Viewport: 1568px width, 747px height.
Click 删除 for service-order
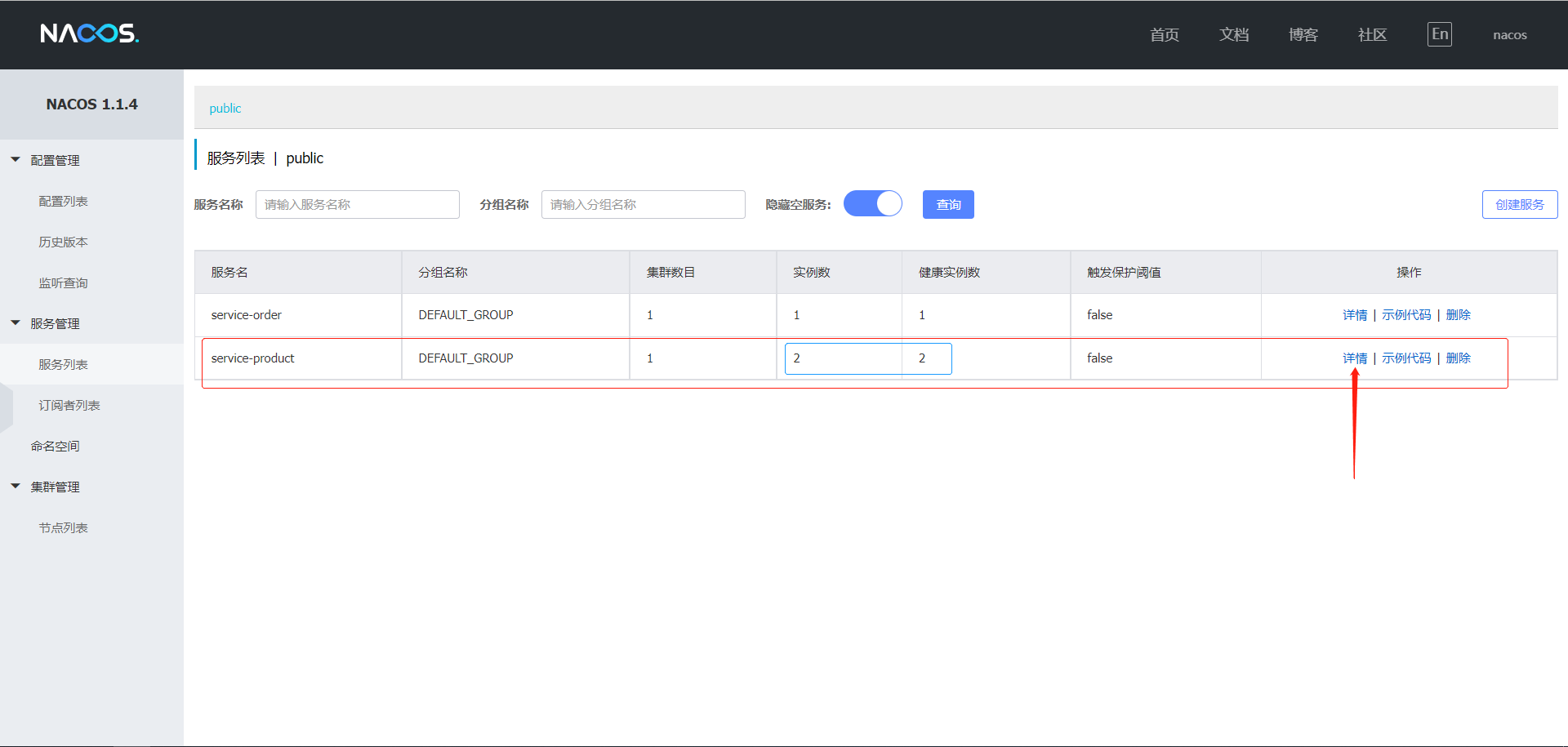(1459, 315)
